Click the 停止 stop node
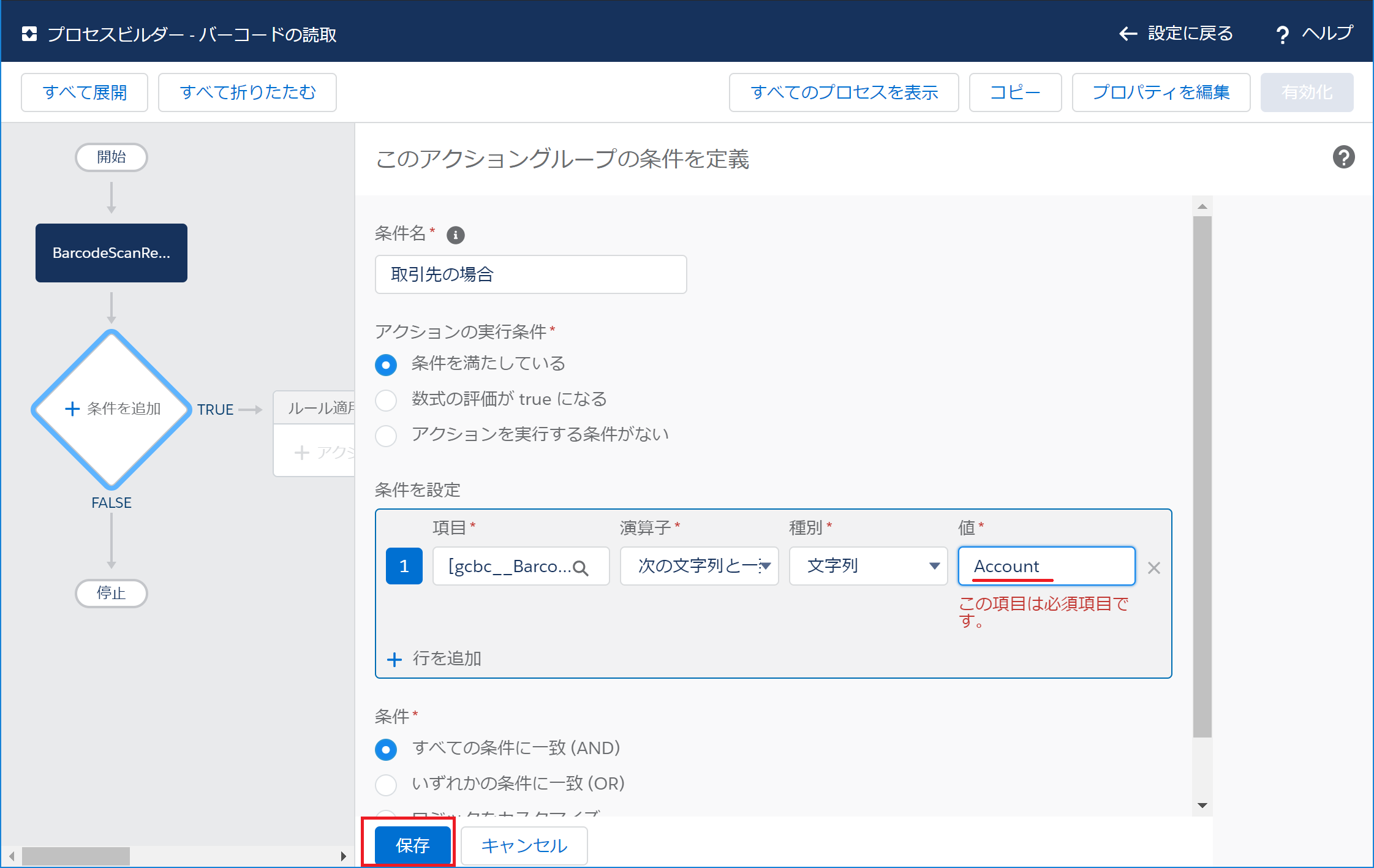 [111, 594]
